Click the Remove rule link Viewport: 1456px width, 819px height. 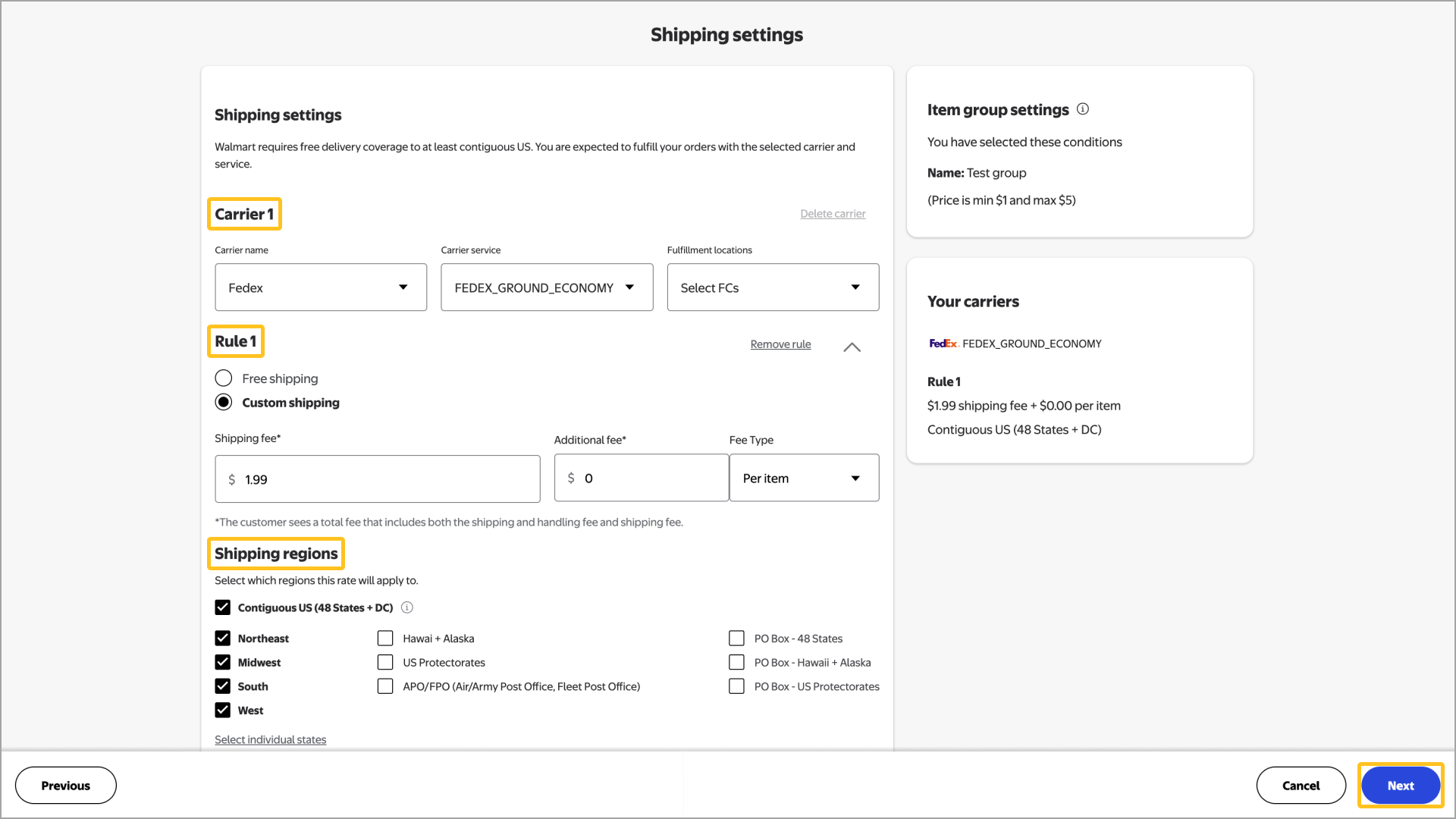[780, 344]
